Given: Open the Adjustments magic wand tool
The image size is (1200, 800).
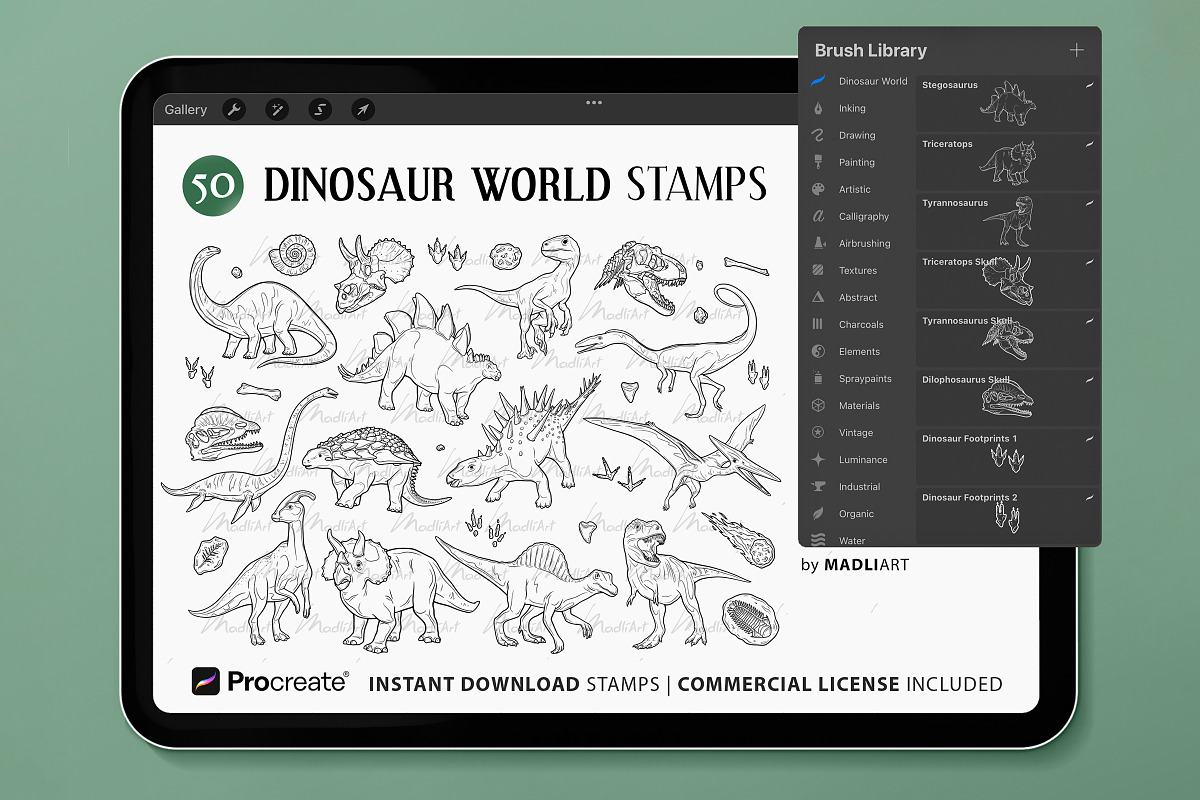Looking at the screenshot, I should pyautogui.click(x=277, y=110).
